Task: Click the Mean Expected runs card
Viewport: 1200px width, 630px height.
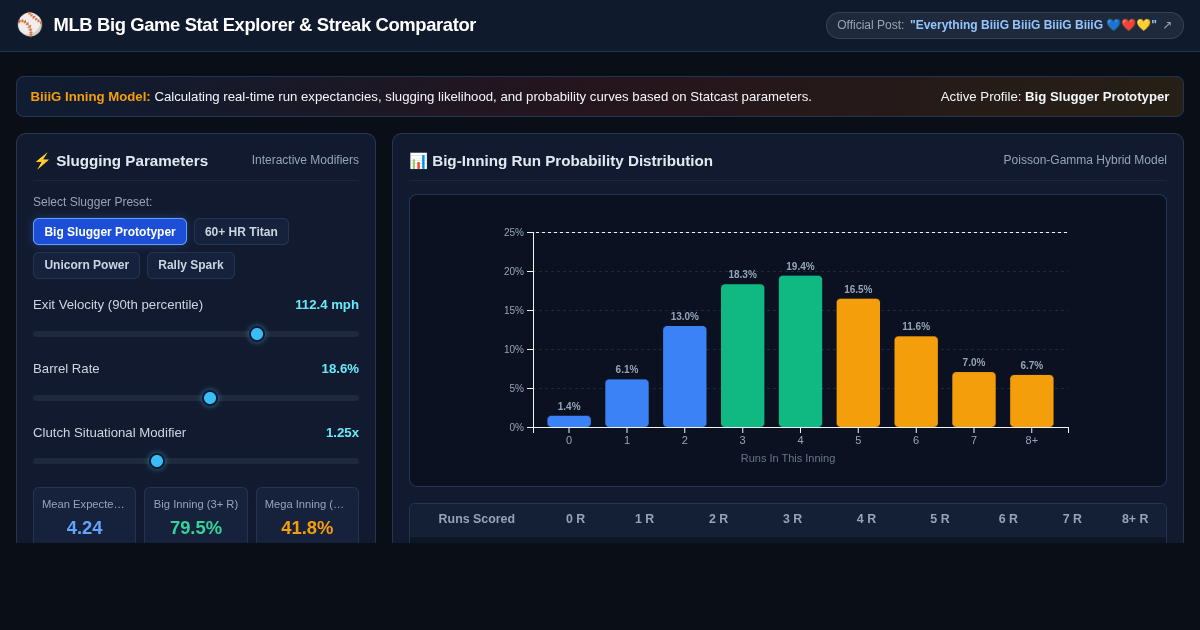Action: click(x=85, y=515)
